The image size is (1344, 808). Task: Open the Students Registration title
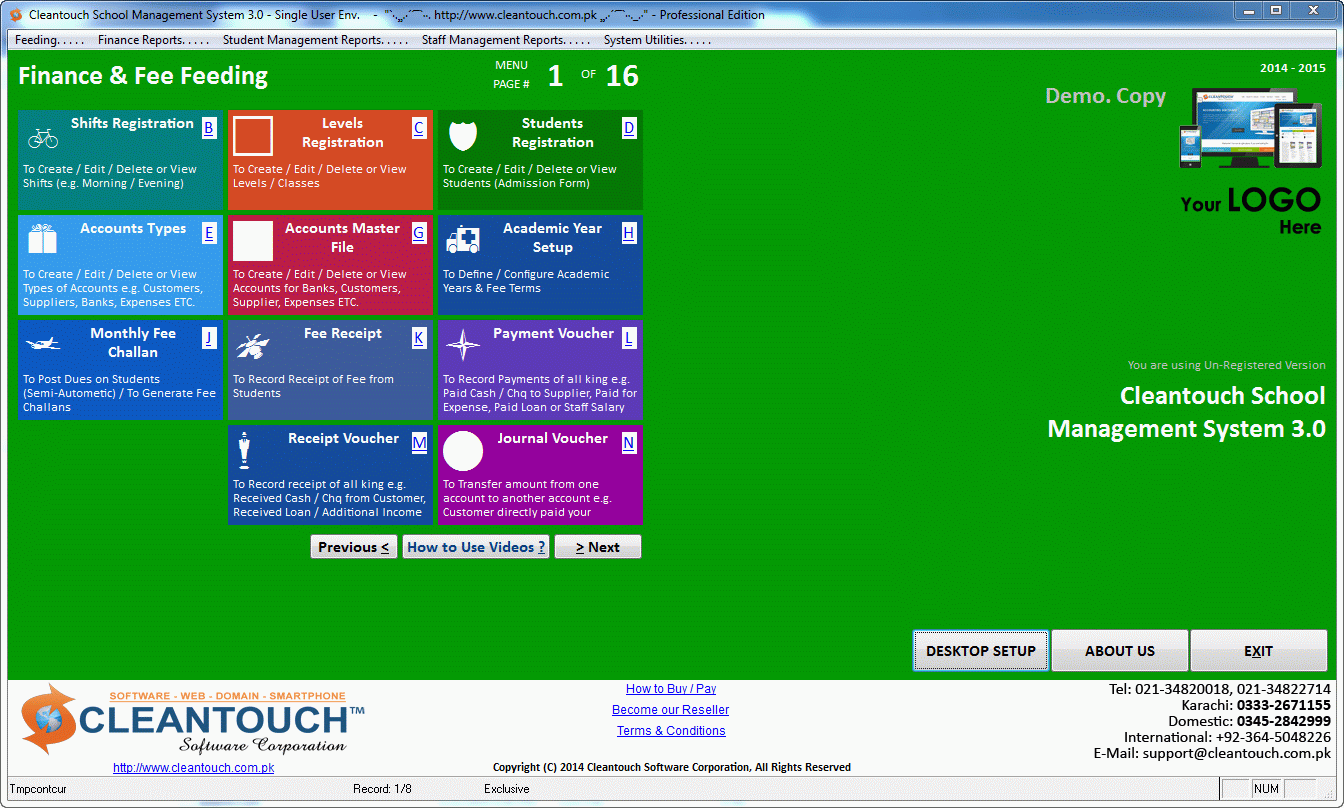pyautogui.click(x=552, y=133)
